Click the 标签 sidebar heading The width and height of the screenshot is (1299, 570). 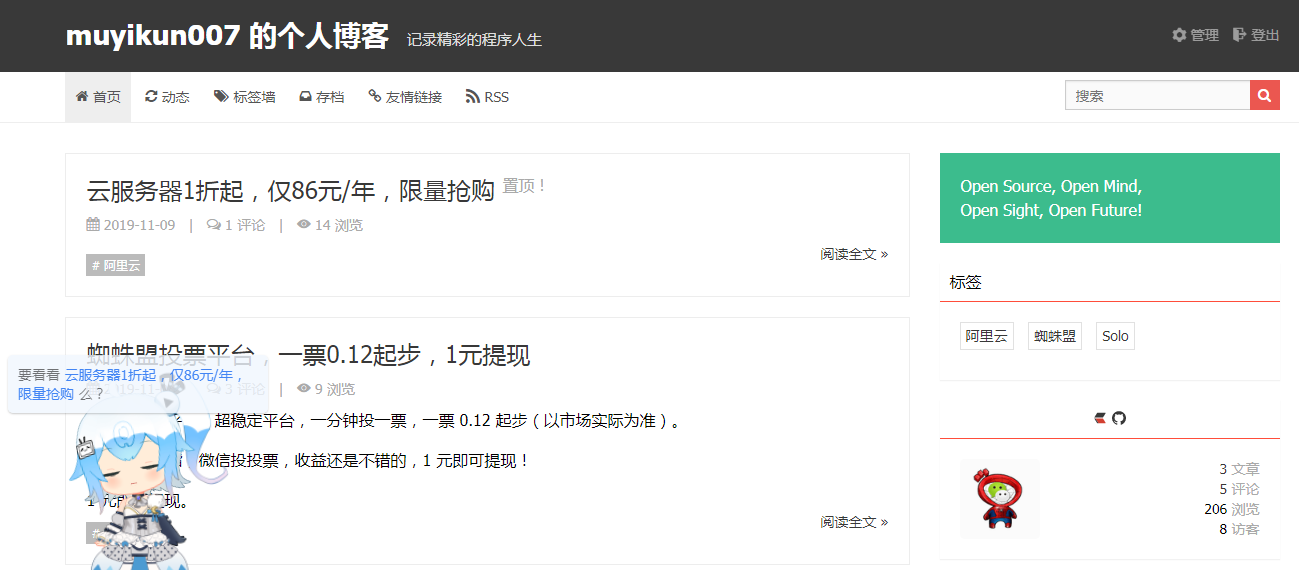pyautogui.click(x=966, y=283)
